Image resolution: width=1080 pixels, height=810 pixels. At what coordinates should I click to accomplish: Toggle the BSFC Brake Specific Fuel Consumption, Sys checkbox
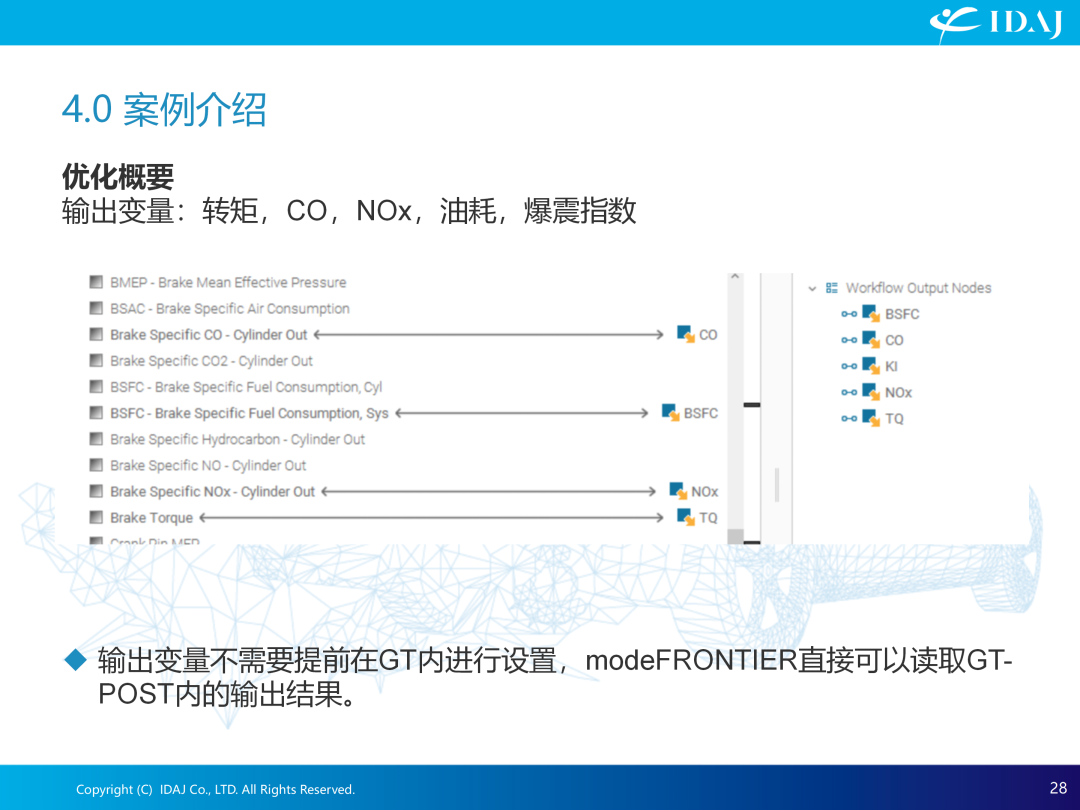click(x=96, y=413)
